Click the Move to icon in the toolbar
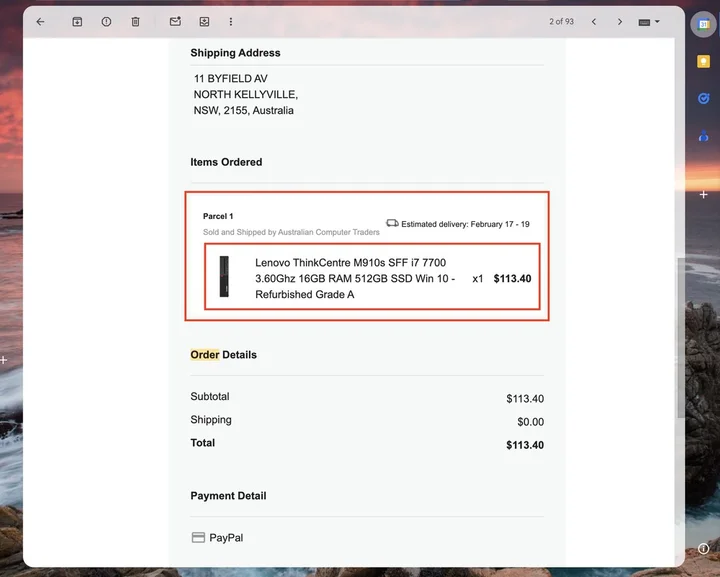The width and height of the screenshot is (720, 577). coord(204,22)
